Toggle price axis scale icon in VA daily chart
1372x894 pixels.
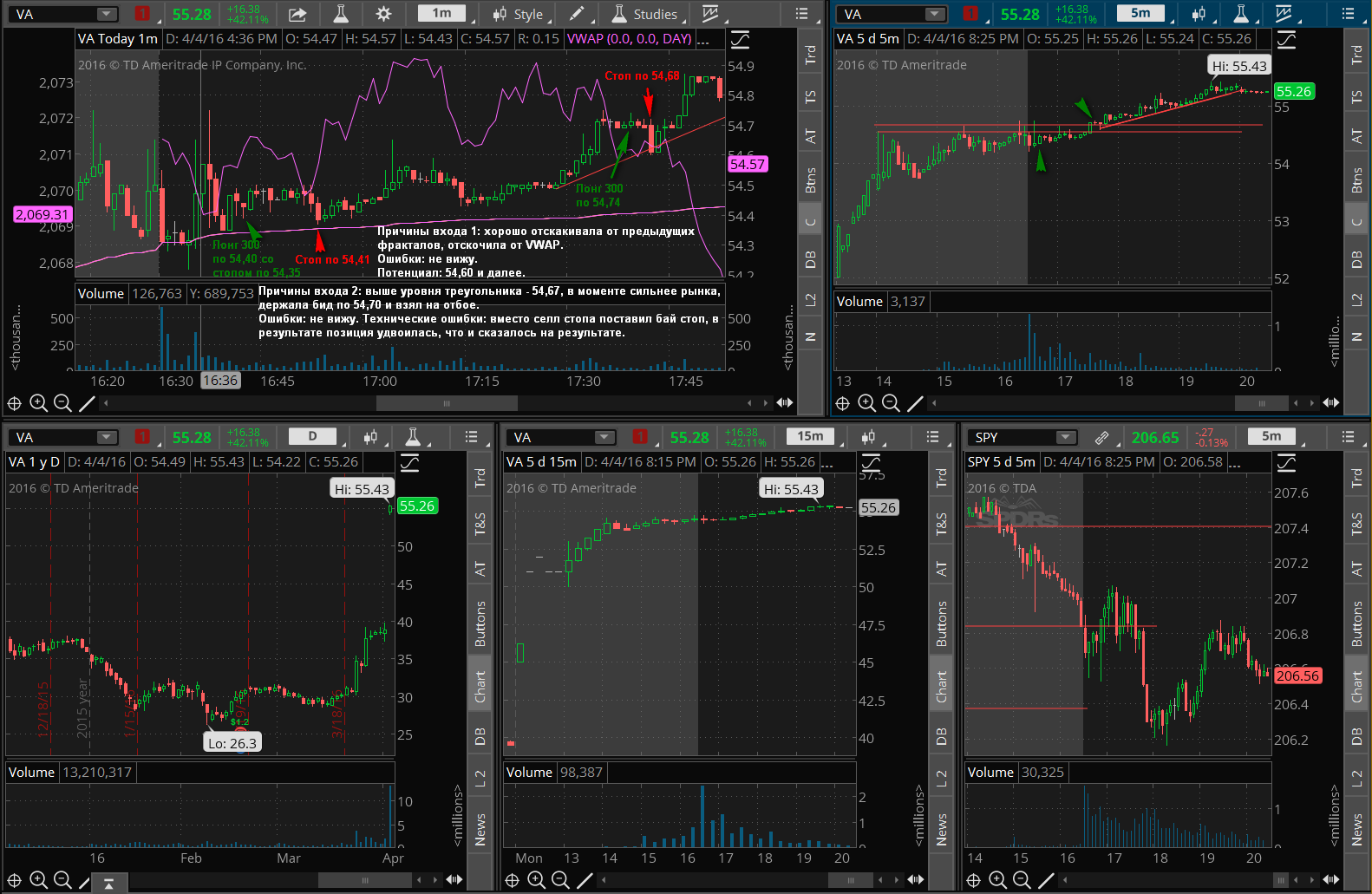(x=409, y=463)
